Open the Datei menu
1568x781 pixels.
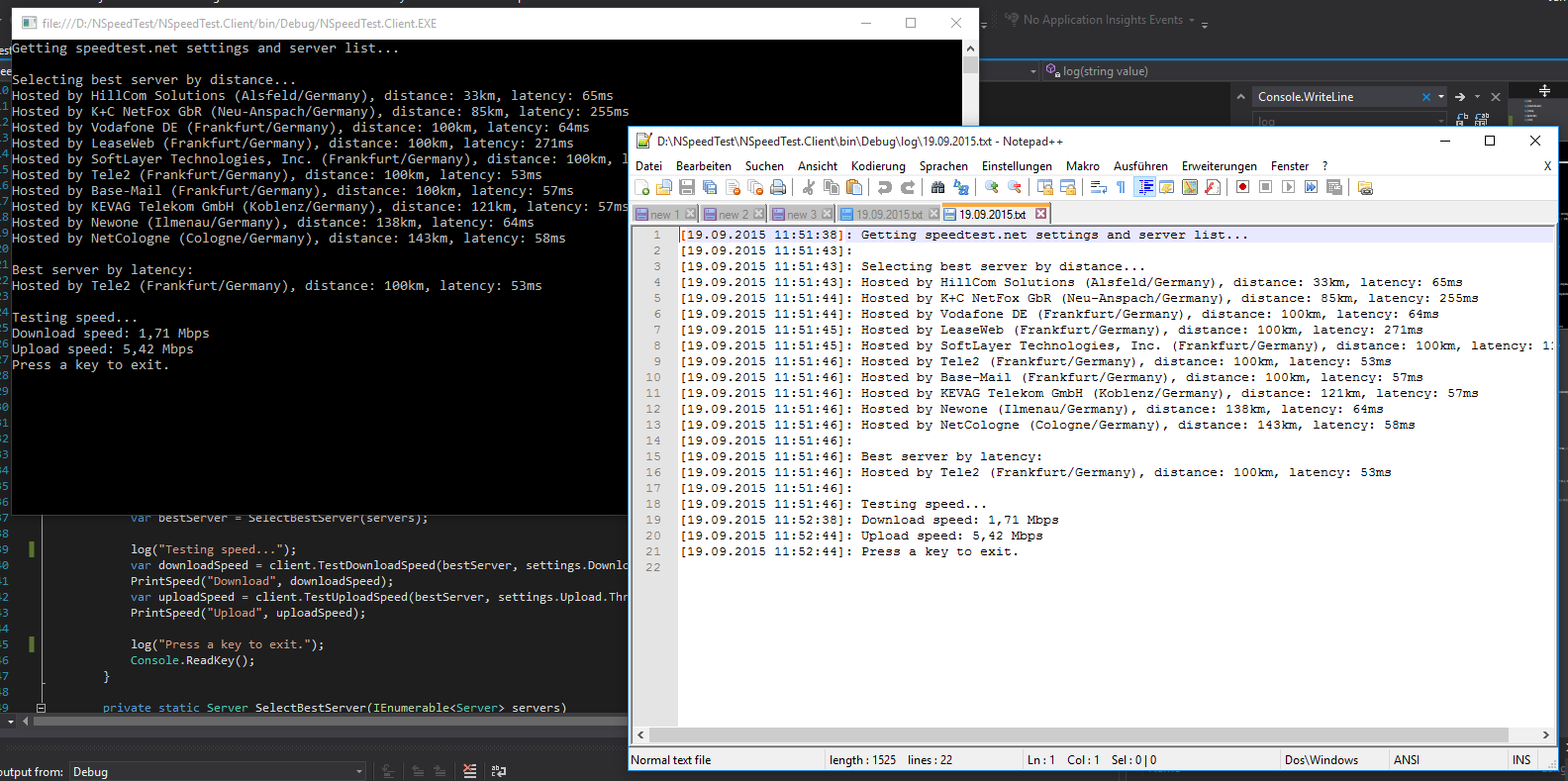[648, 166]
